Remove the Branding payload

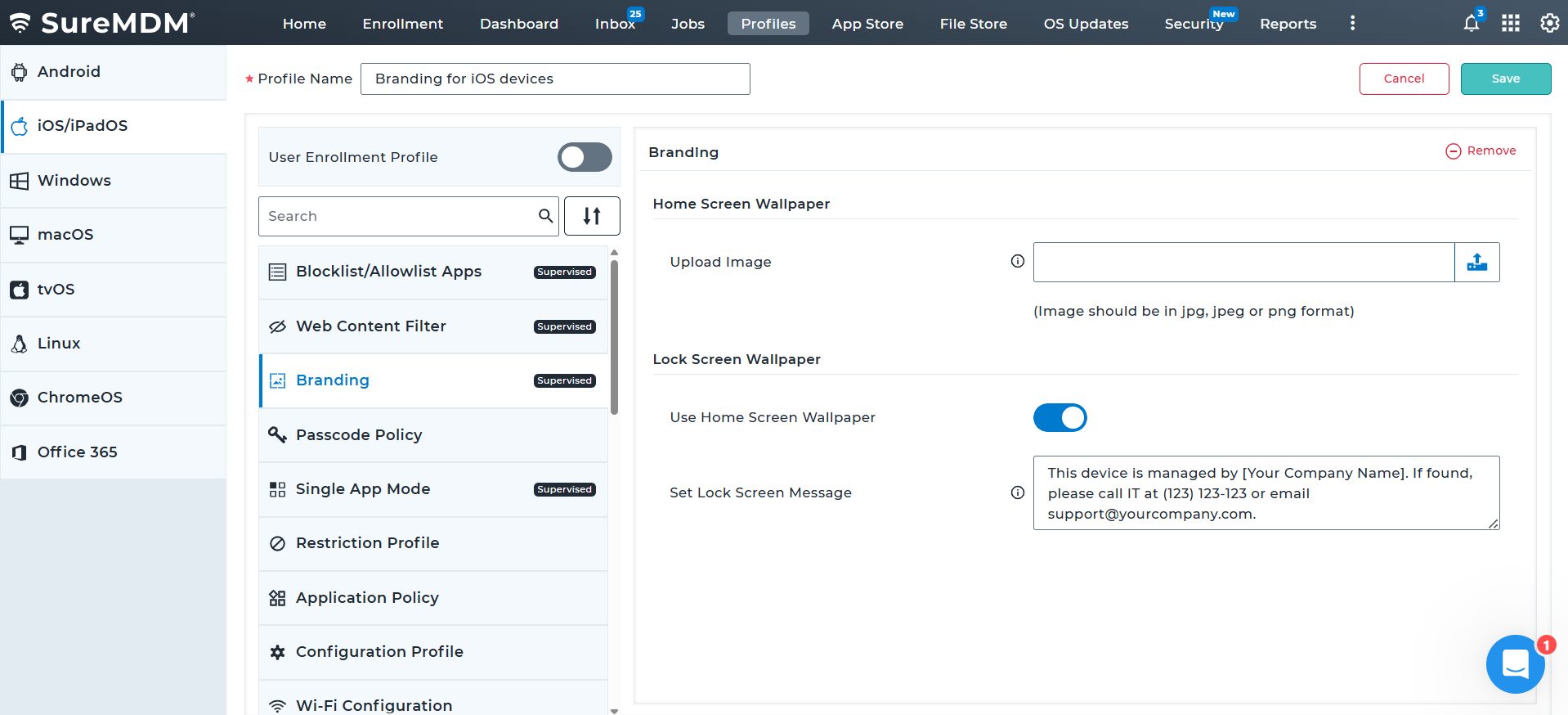[1481, 151]
